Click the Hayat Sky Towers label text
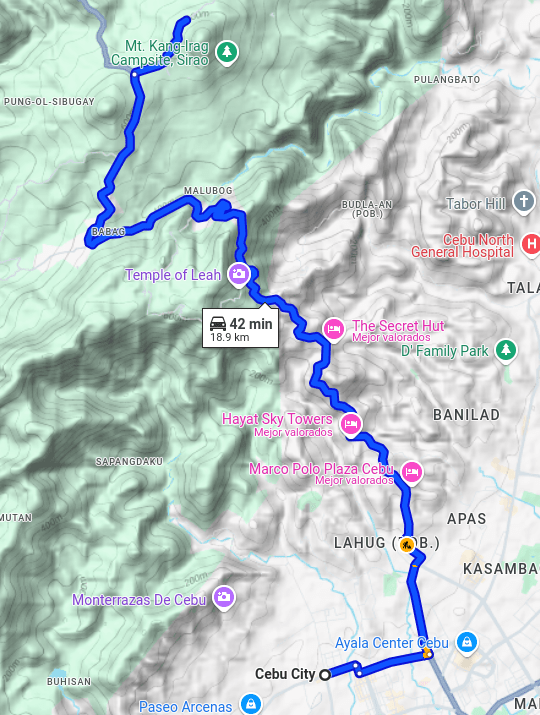This screenshot has width=540, height=715. tap(277, 419)
